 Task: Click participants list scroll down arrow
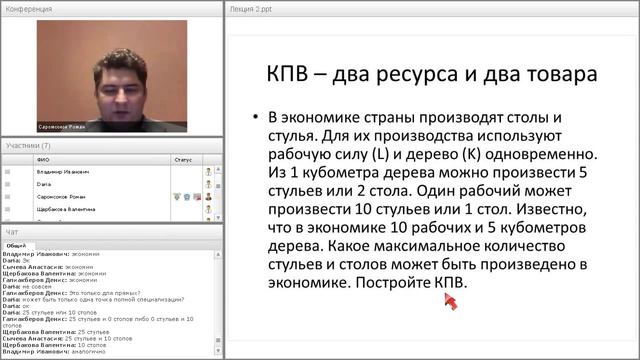pos(218,218)
